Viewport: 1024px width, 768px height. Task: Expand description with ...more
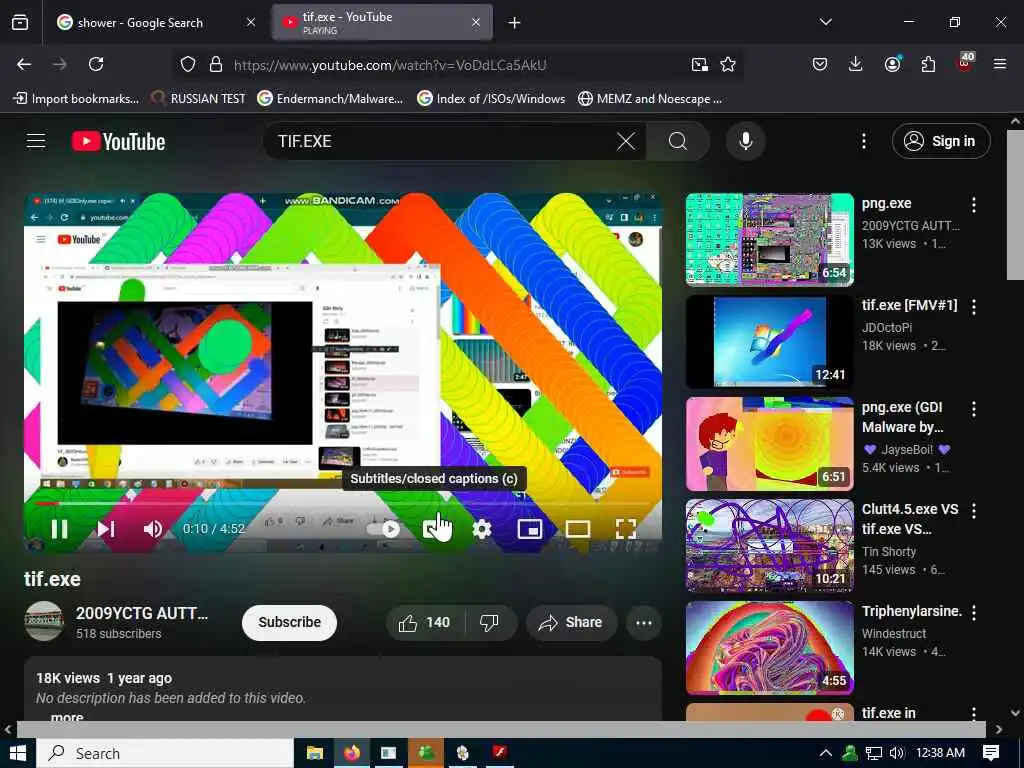coord(67,716)
